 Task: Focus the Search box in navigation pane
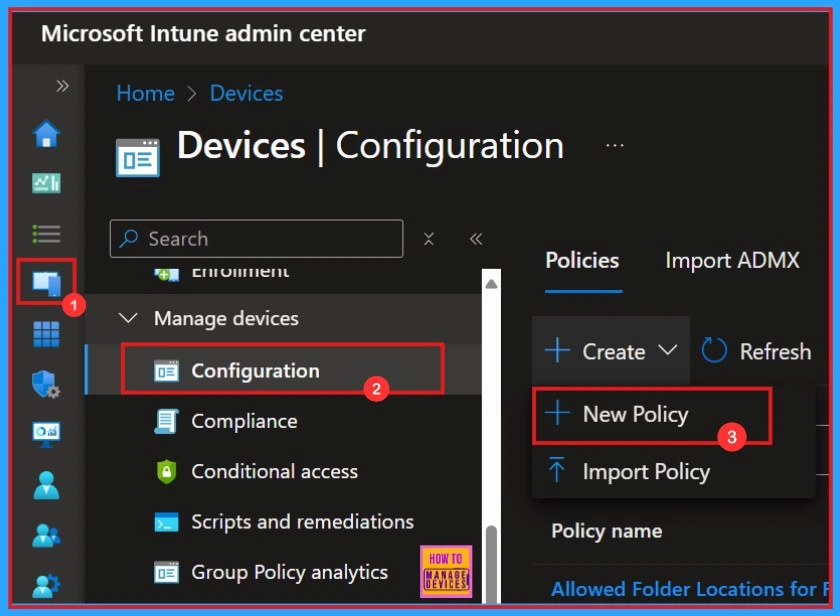(257, 238)
